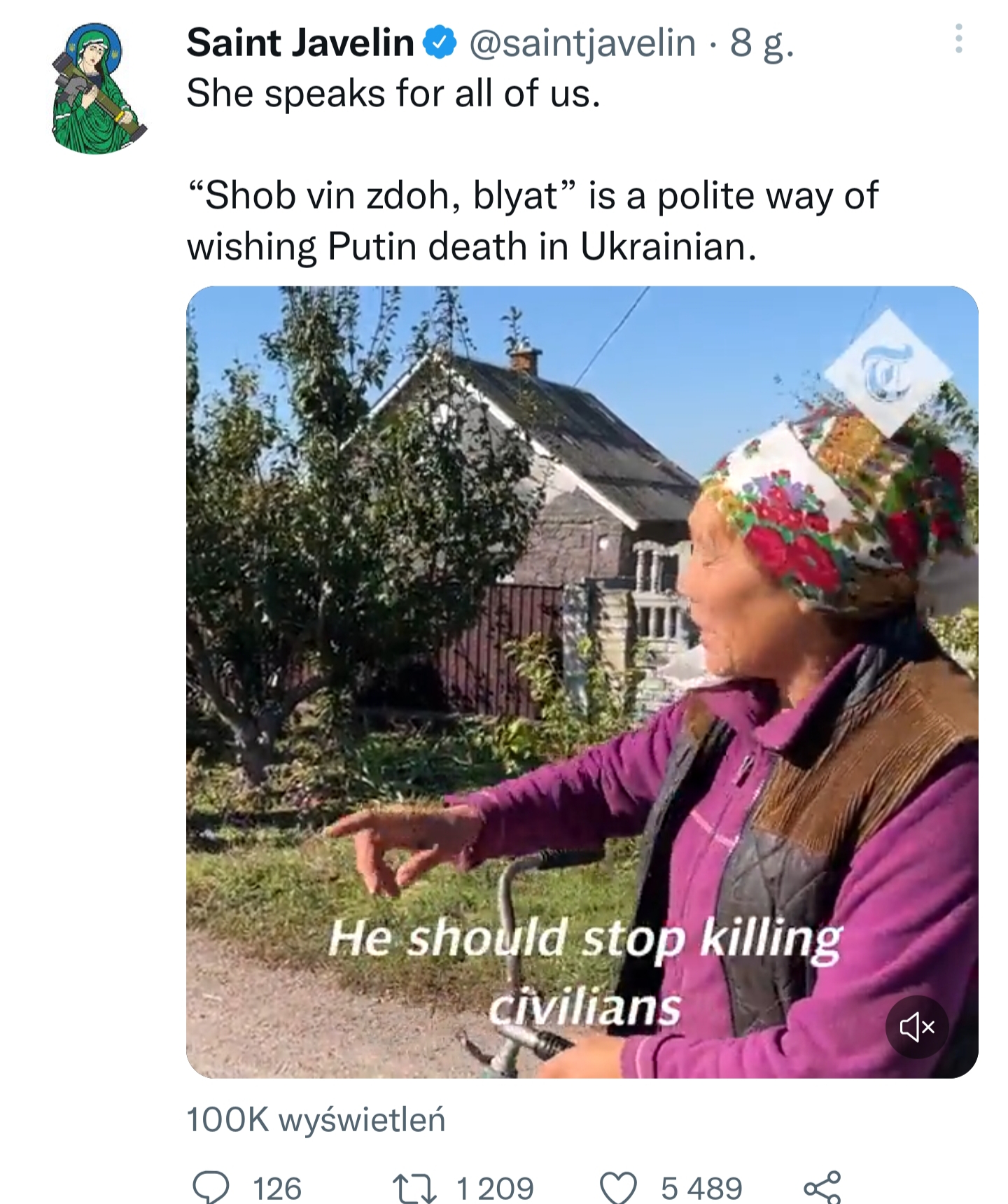Click the 126 replies count
1008x1204 pixels.
tap(277, 1189)
